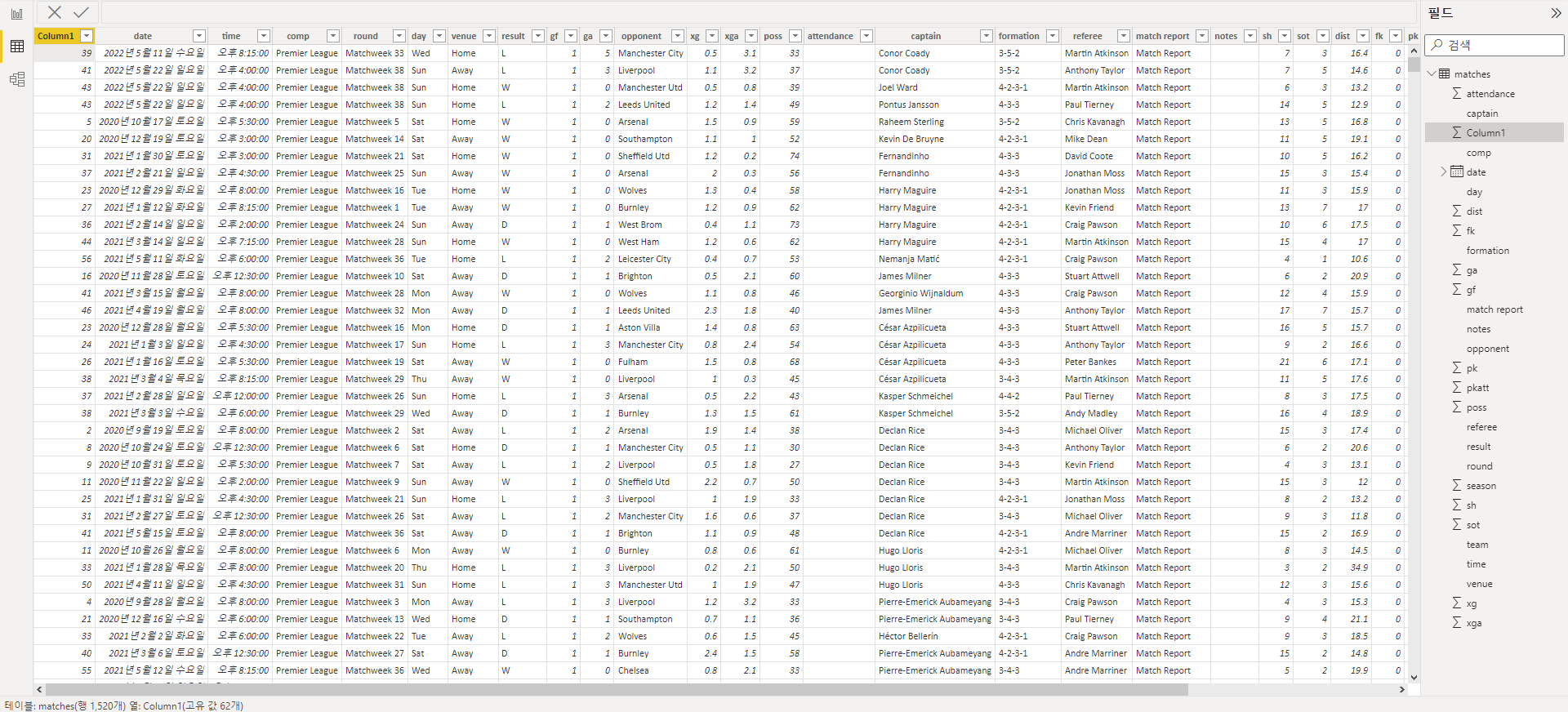Open venue column filter dropdown
Image resolution: width=1568 pixels, height=712 pixels.
click(488, 36)
